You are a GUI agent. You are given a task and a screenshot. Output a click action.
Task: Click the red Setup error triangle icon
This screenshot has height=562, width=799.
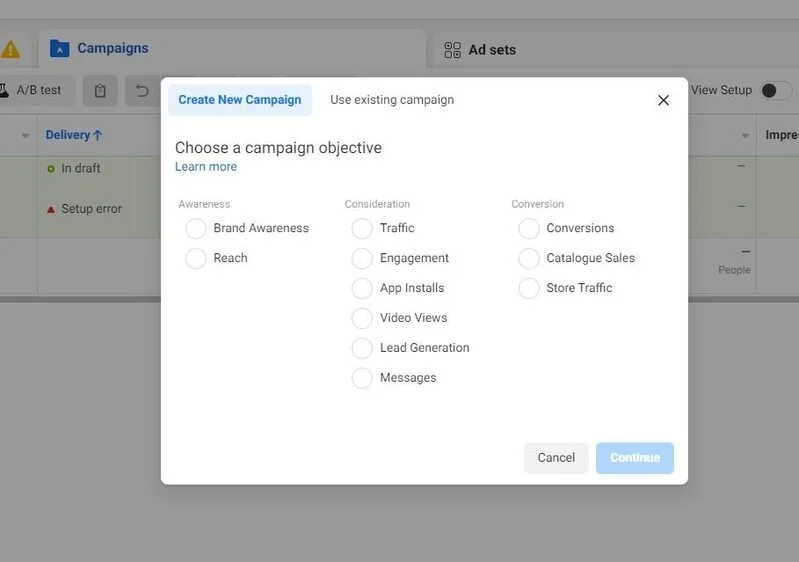pyautogui.click(x=51, y=209)
